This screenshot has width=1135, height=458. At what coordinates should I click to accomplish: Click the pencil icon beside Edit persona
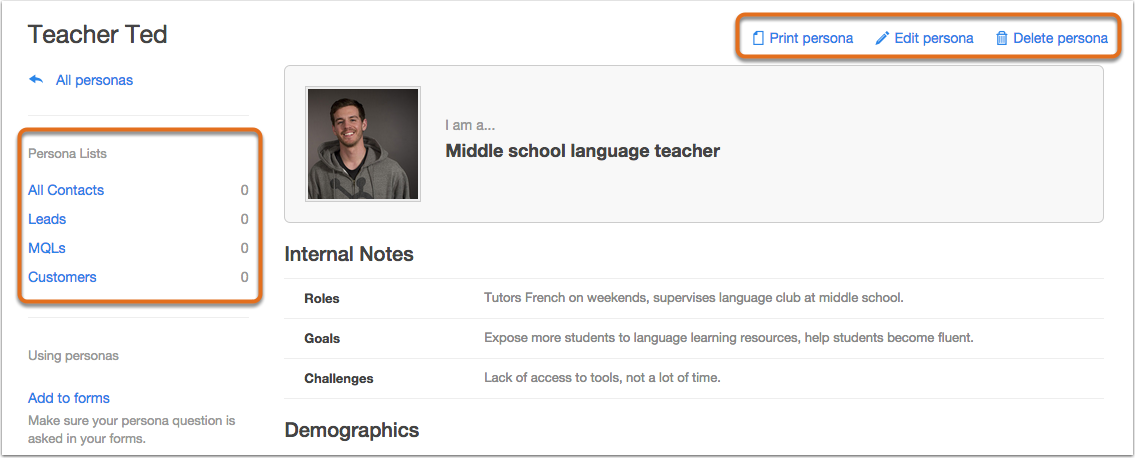pyautogui.click(x=882, y=38)
